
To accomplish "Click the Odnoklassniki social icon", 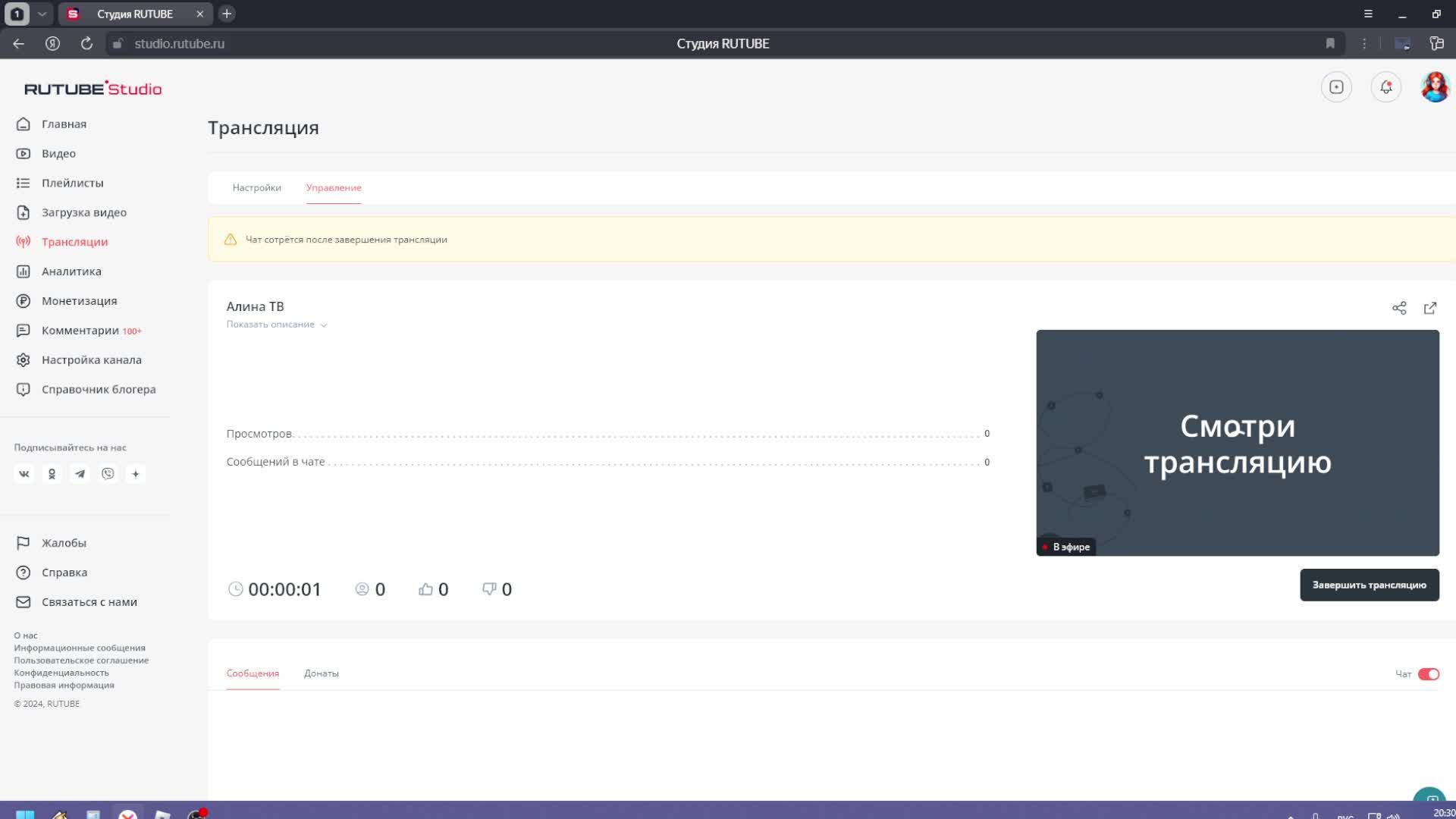I will pos(52,474).
